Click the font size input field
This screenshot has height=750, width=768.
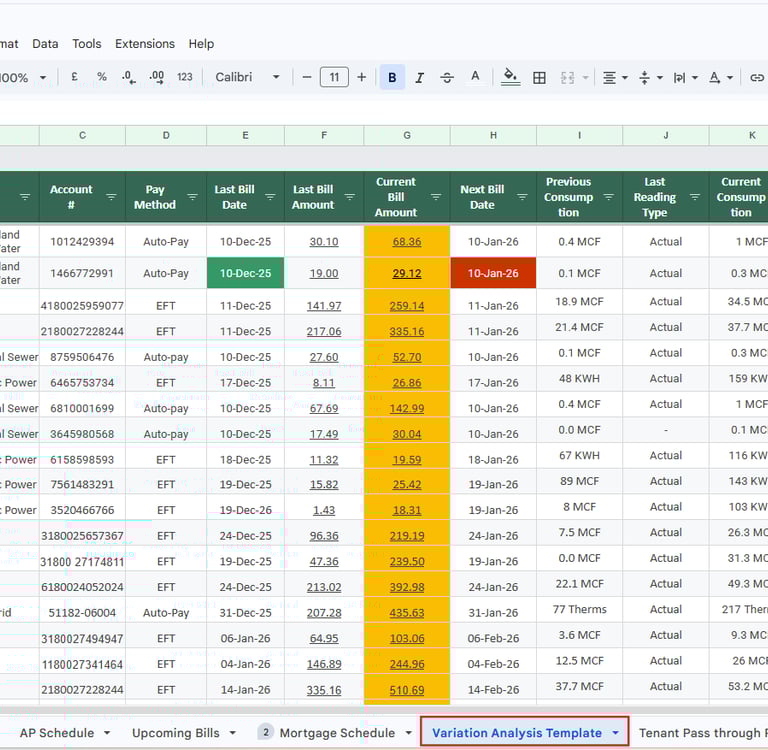(x=334, y=77)
